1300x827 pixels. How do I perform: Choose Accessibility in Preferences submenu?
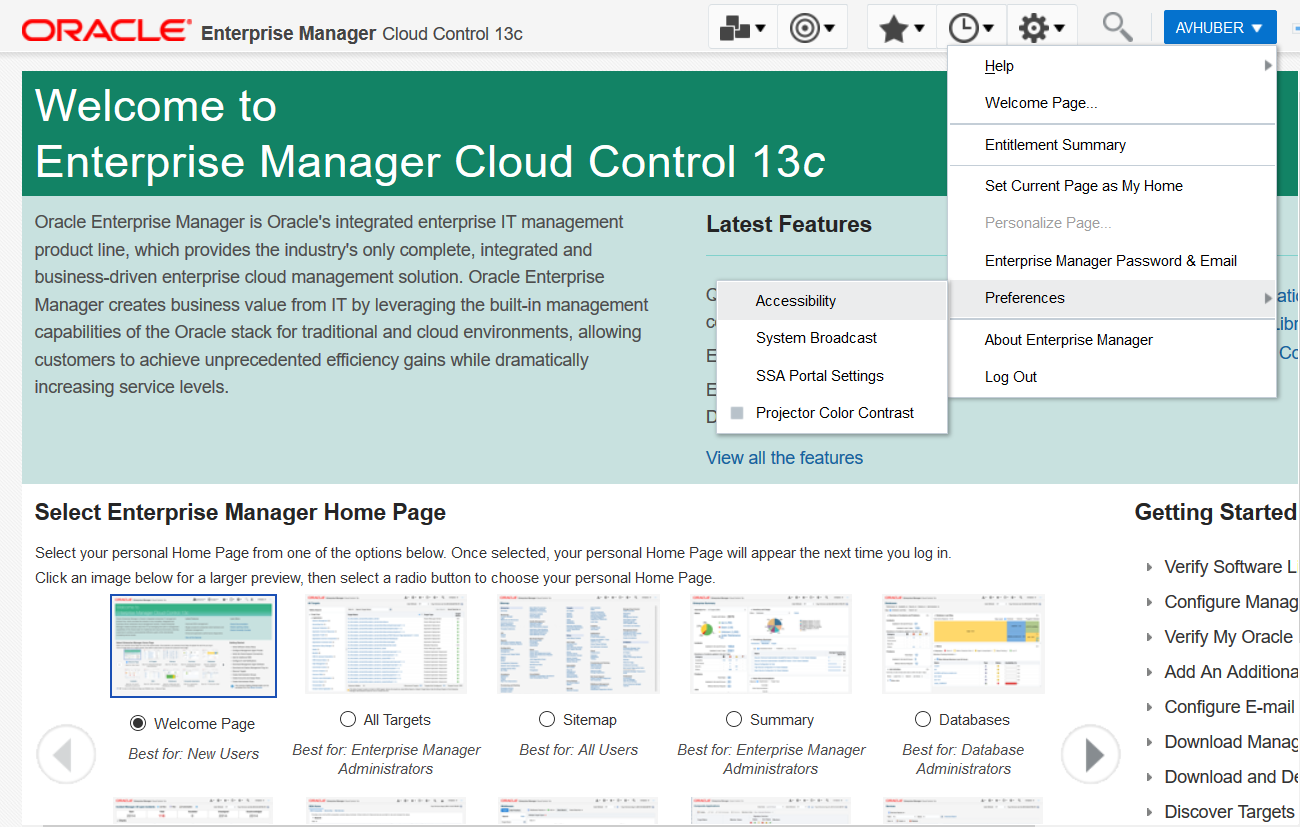tap(832, 301)
